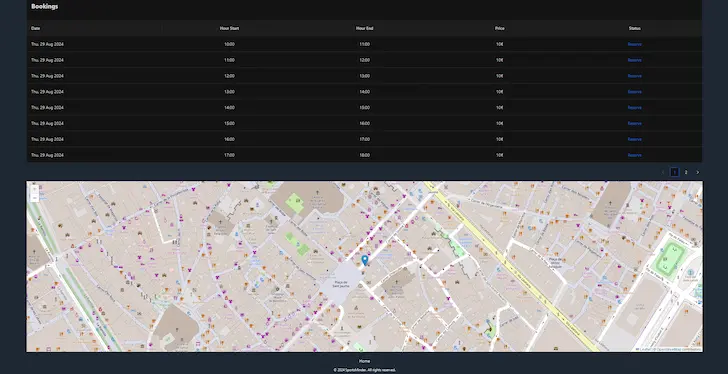Click the Hour Start column header
This screenshot has height=374, width=728.
coord(229,28)
